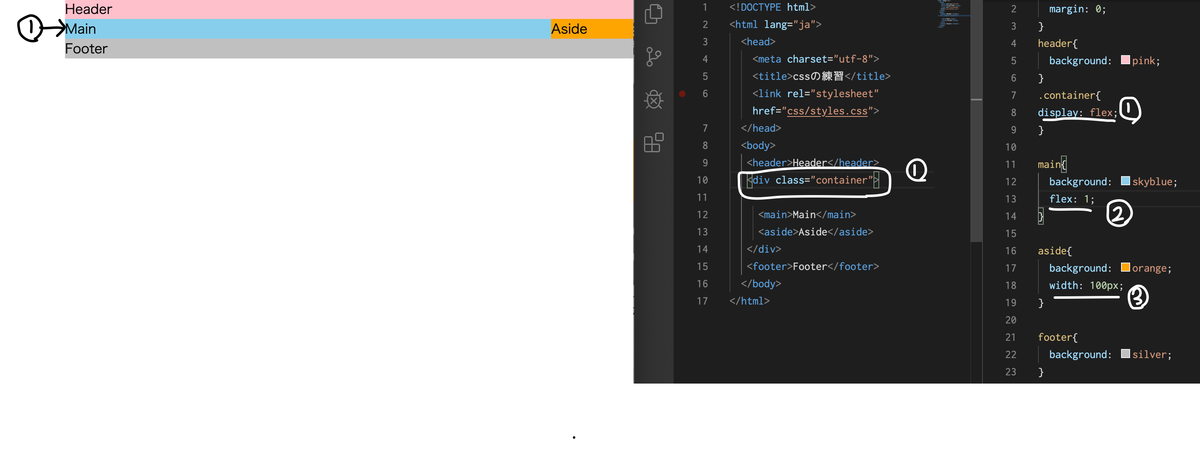Open the Extensions blocks icon

[x=654, y=142]
